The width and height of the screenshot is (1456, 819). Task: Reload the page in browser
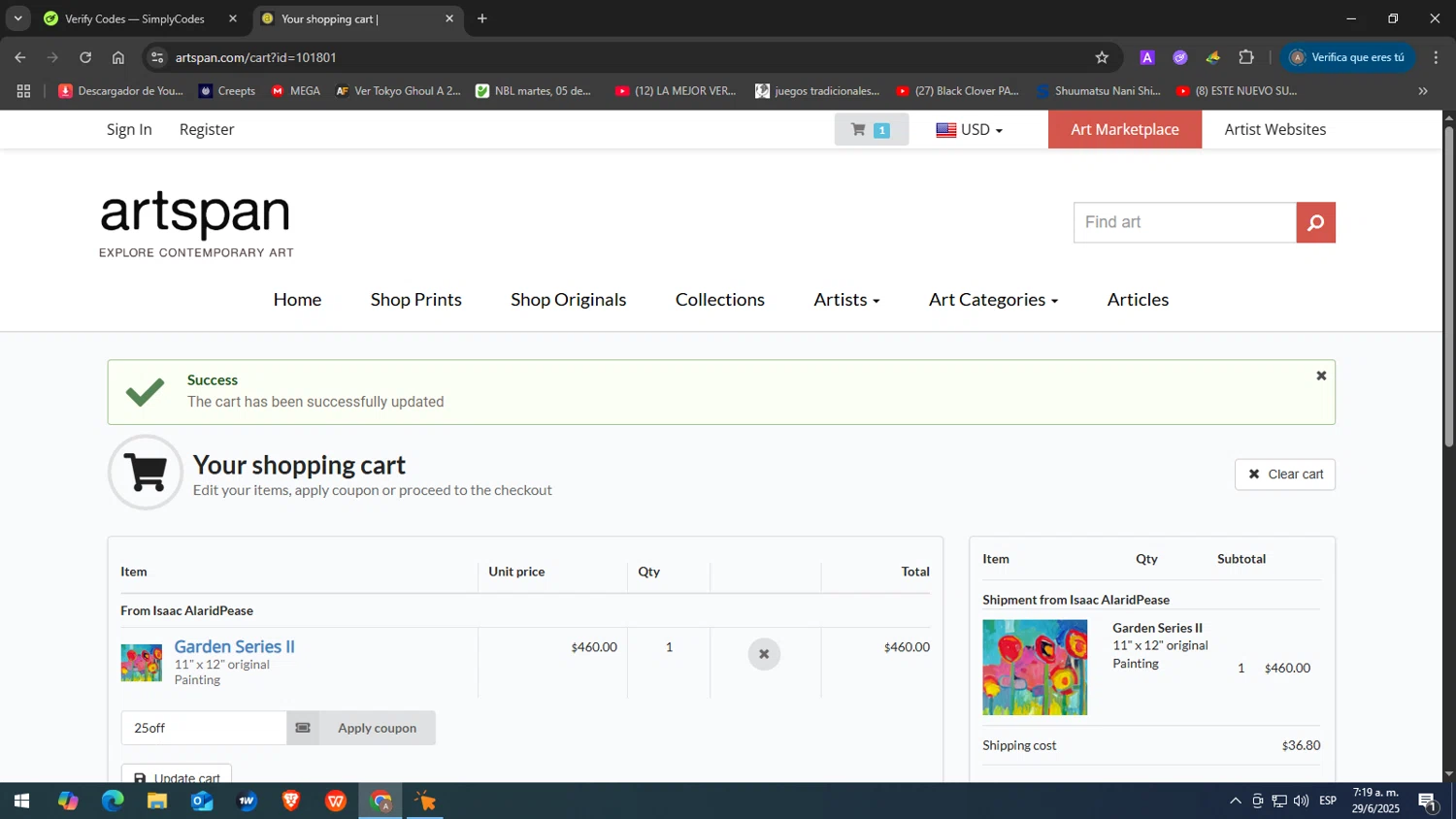pyautogui.click(x=85, y=57)
